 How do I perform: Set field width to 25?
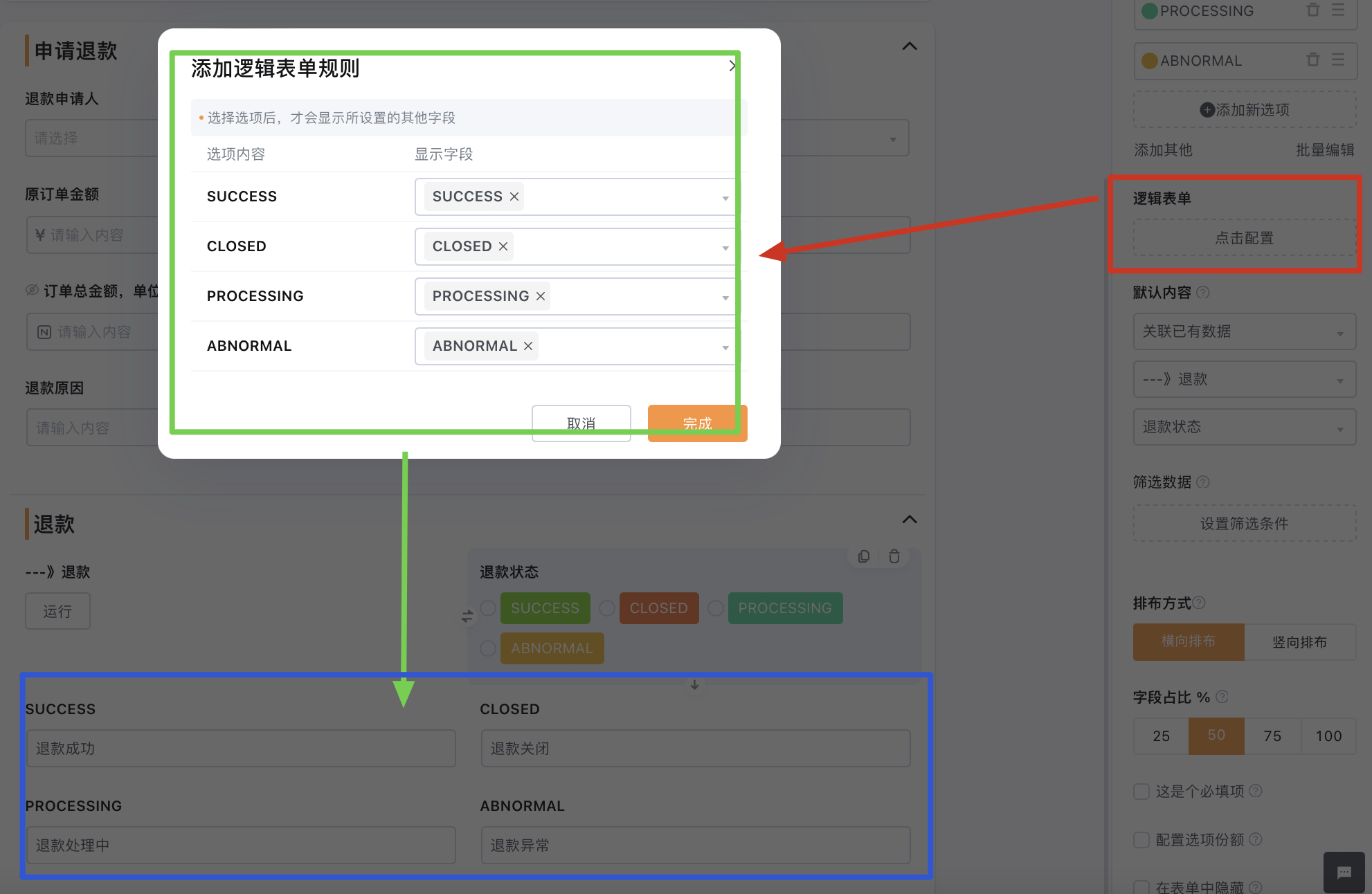click(1162, 736)
